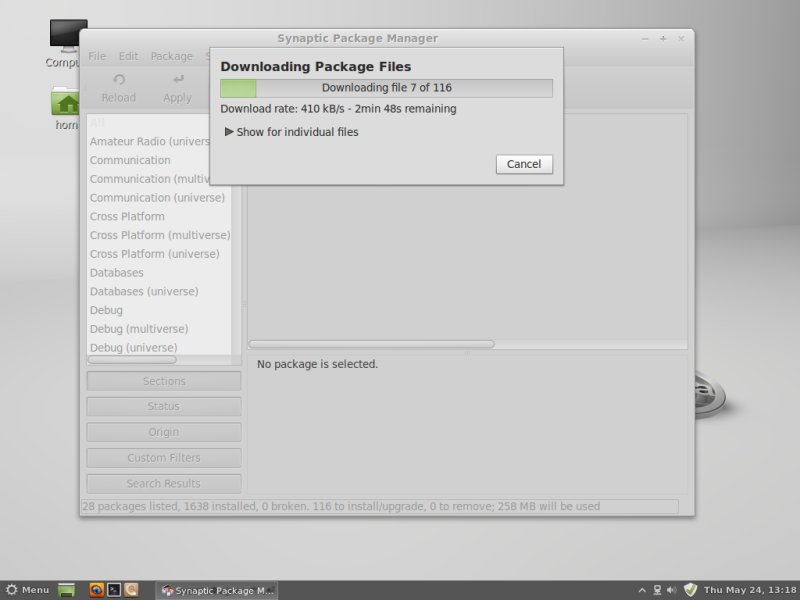Select Debug (multiverse) section

[159, 329]
